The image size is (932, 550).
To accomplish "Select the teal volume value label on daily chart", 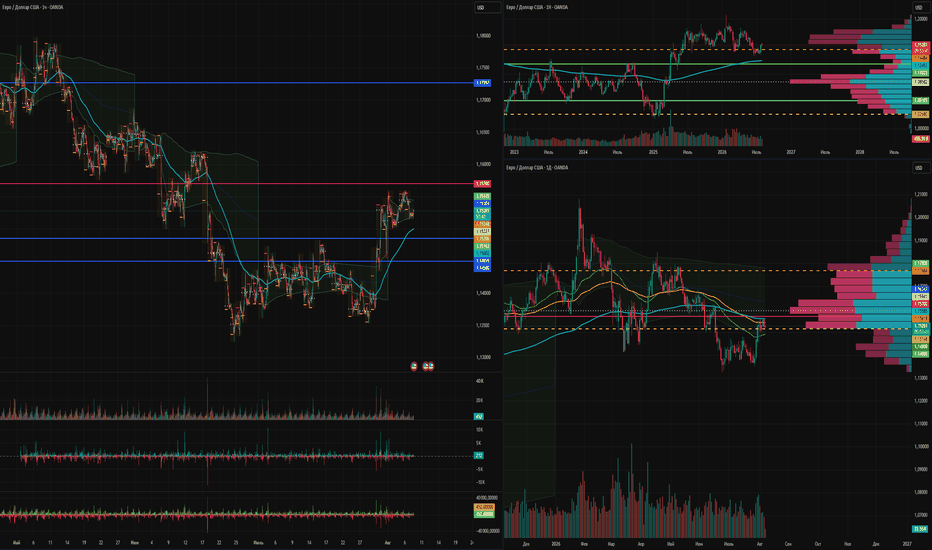I will click(x=920, y=529).
